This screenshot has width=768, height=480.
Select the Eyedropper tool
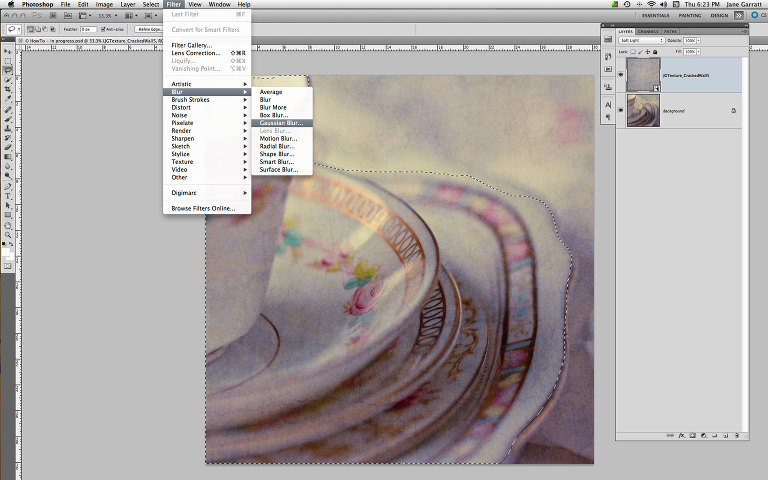click(8, 99)
